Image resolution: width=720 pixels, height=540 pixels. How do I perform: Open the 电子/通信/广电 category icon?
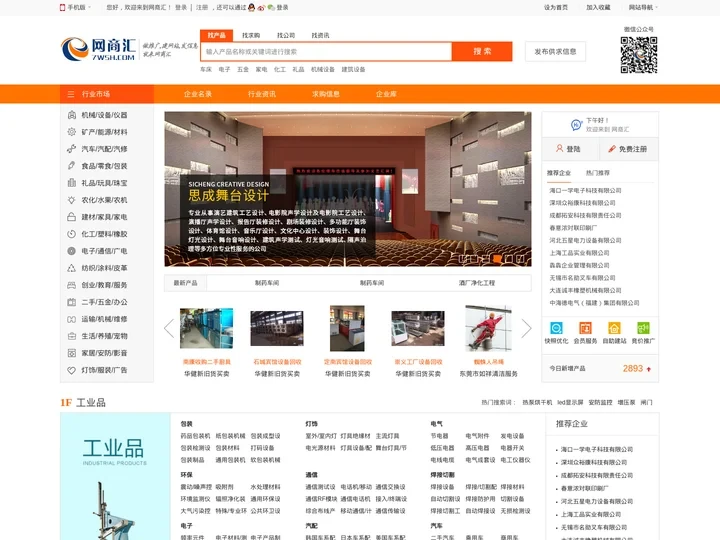72,251
